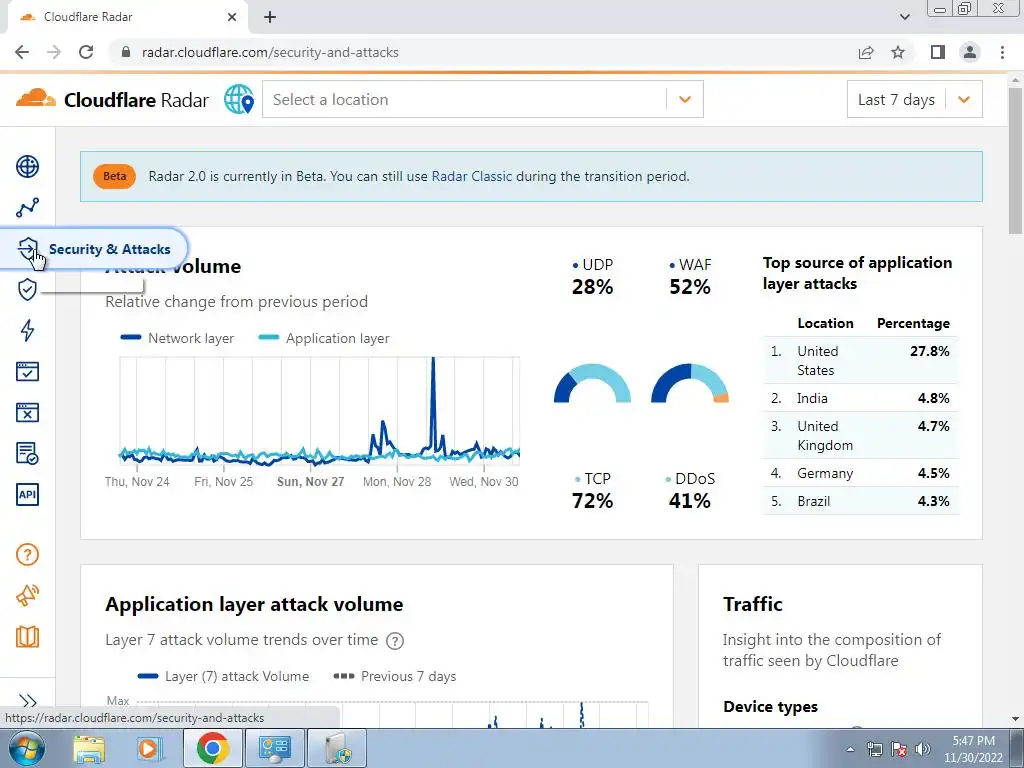Click the Mon, Nov 28 attack spike
1024x768 pixels.
433,405
